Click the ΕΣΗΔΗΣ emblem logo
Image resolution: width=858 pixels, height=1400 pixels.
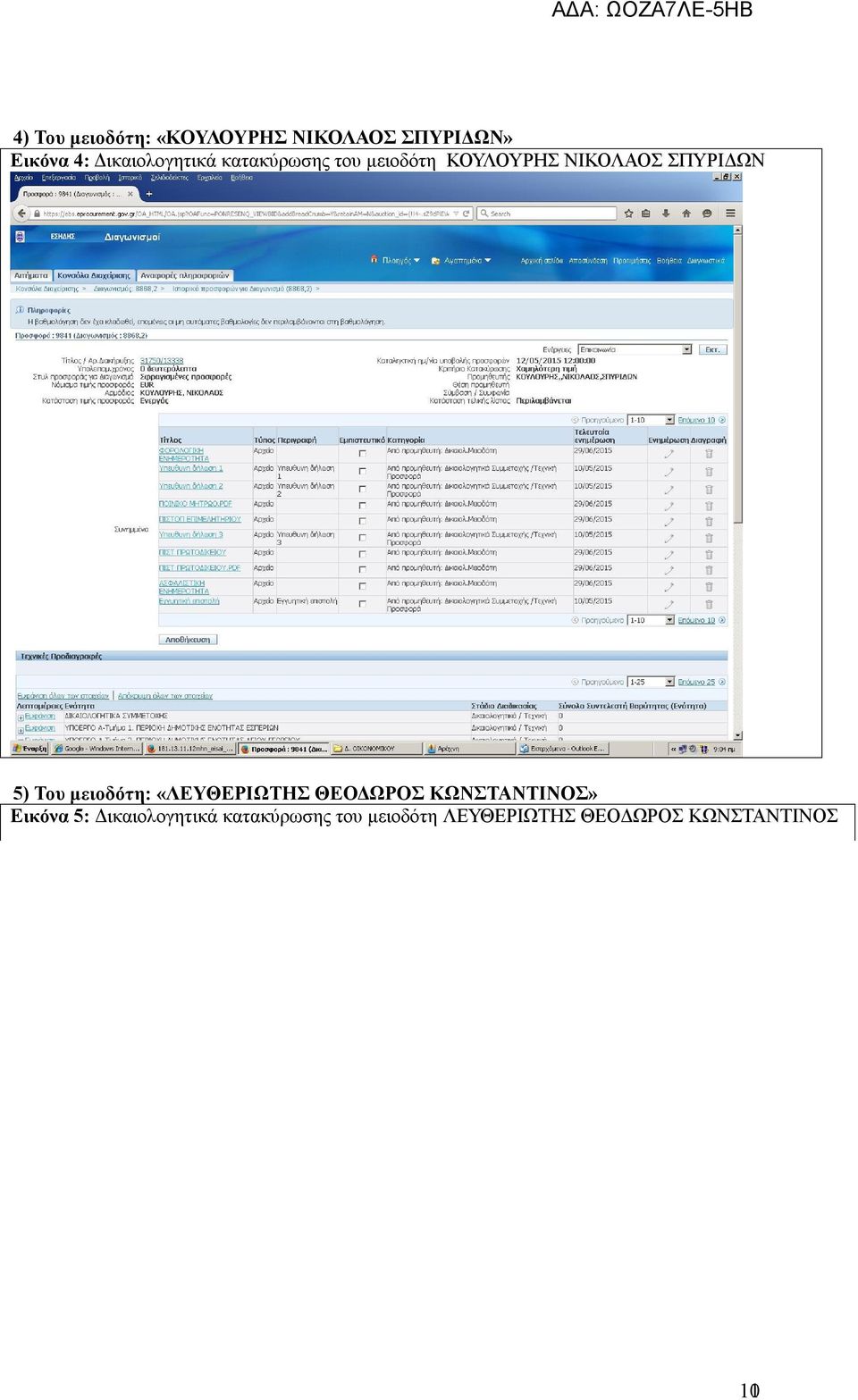click(20, 237)
